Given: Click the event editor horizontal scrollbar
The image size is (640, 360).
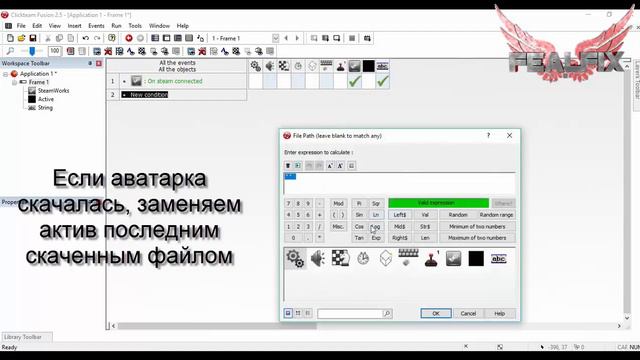Looking at the screenshot, I should [x=216, y=326].
